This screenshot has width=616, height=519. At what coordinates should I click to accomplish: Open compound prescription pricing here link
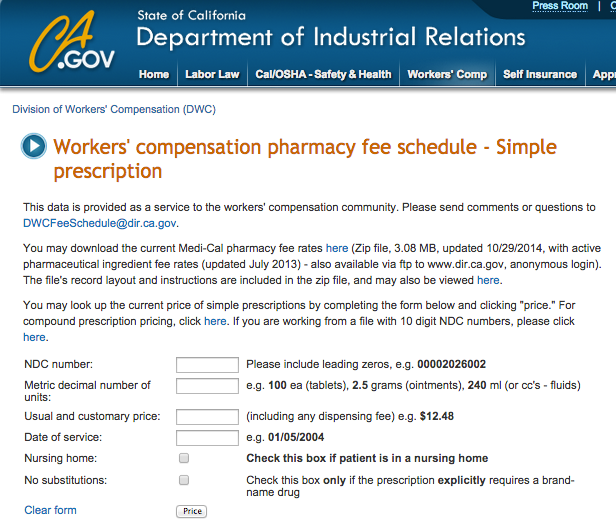[x=215, y=321]
